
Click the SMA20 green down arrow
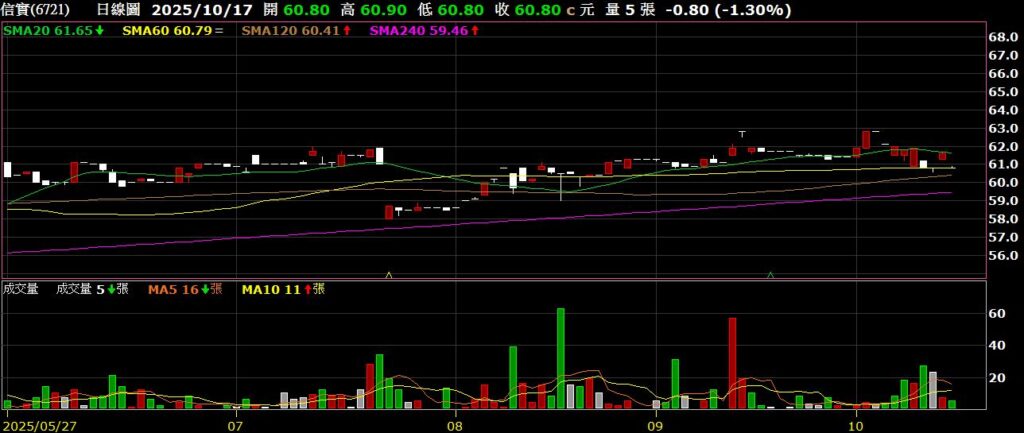101,32
